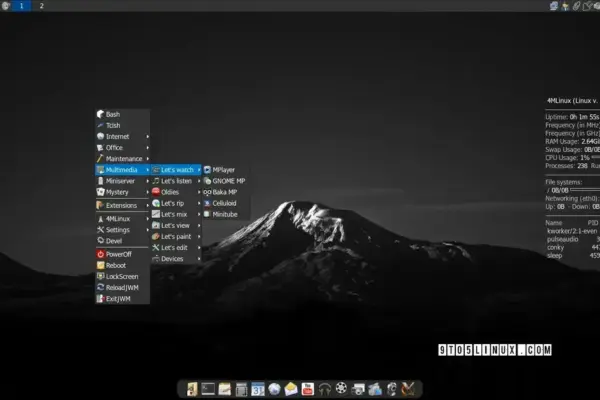Start Celluloid from the submenu
Screen dimensions: 600x400
(x=226, y=203)
